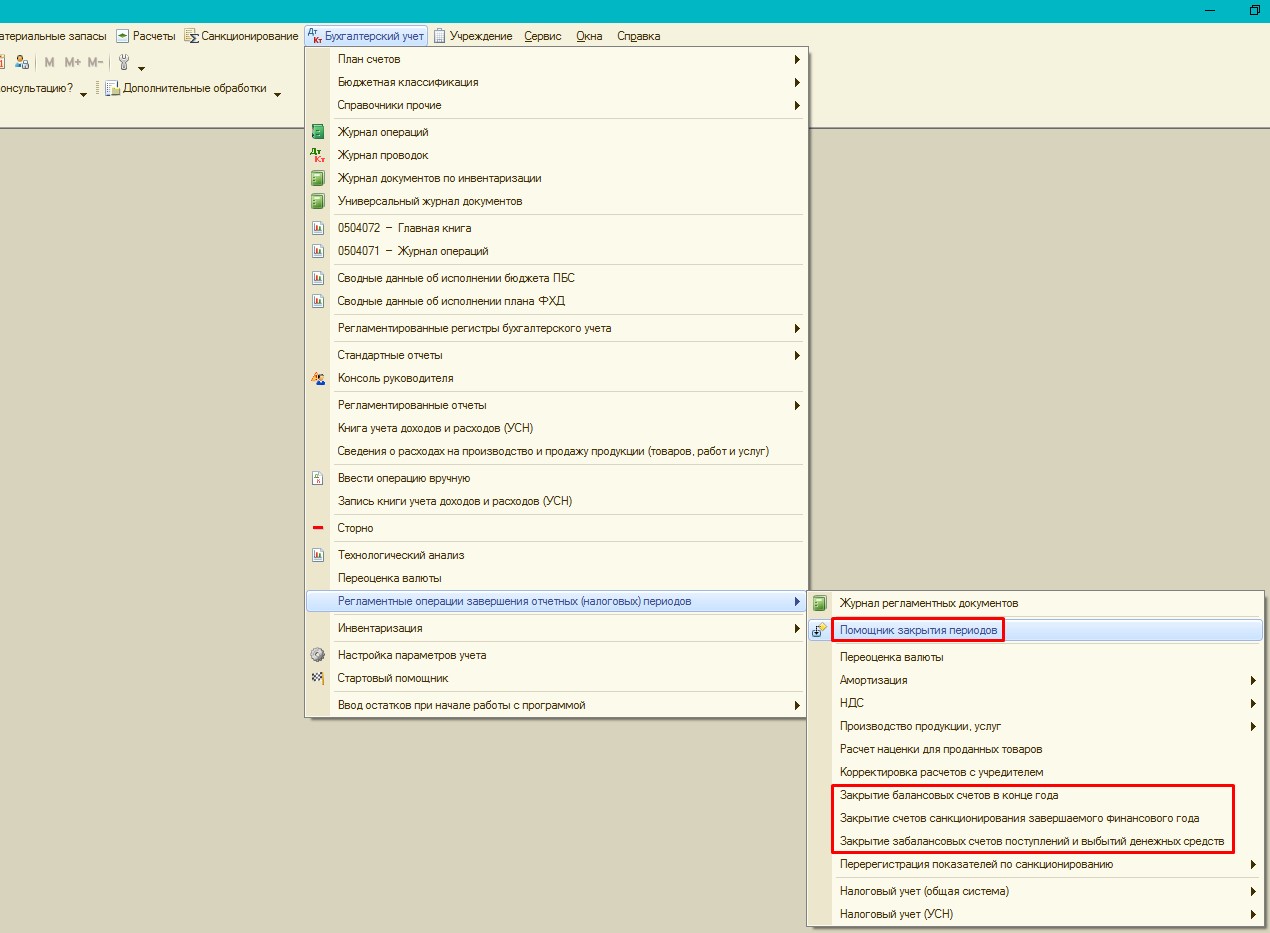The image size is (1270, 933).
Task: Click the wrench tool icon in toolbar
Action: (x=124, y=62)
